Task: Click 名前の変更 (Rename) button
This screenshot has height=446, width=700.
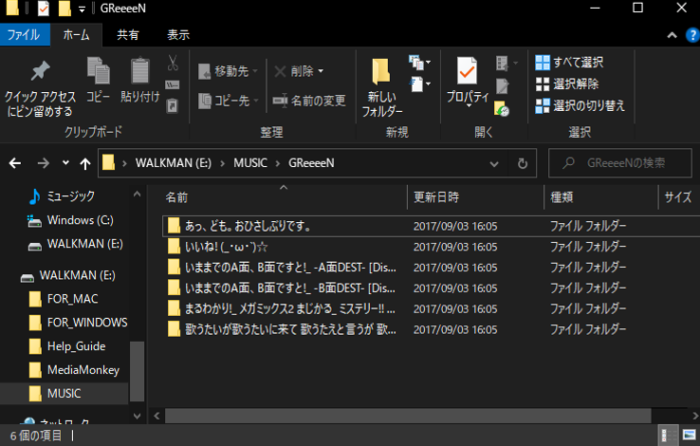Action: (x=309, y=100)
